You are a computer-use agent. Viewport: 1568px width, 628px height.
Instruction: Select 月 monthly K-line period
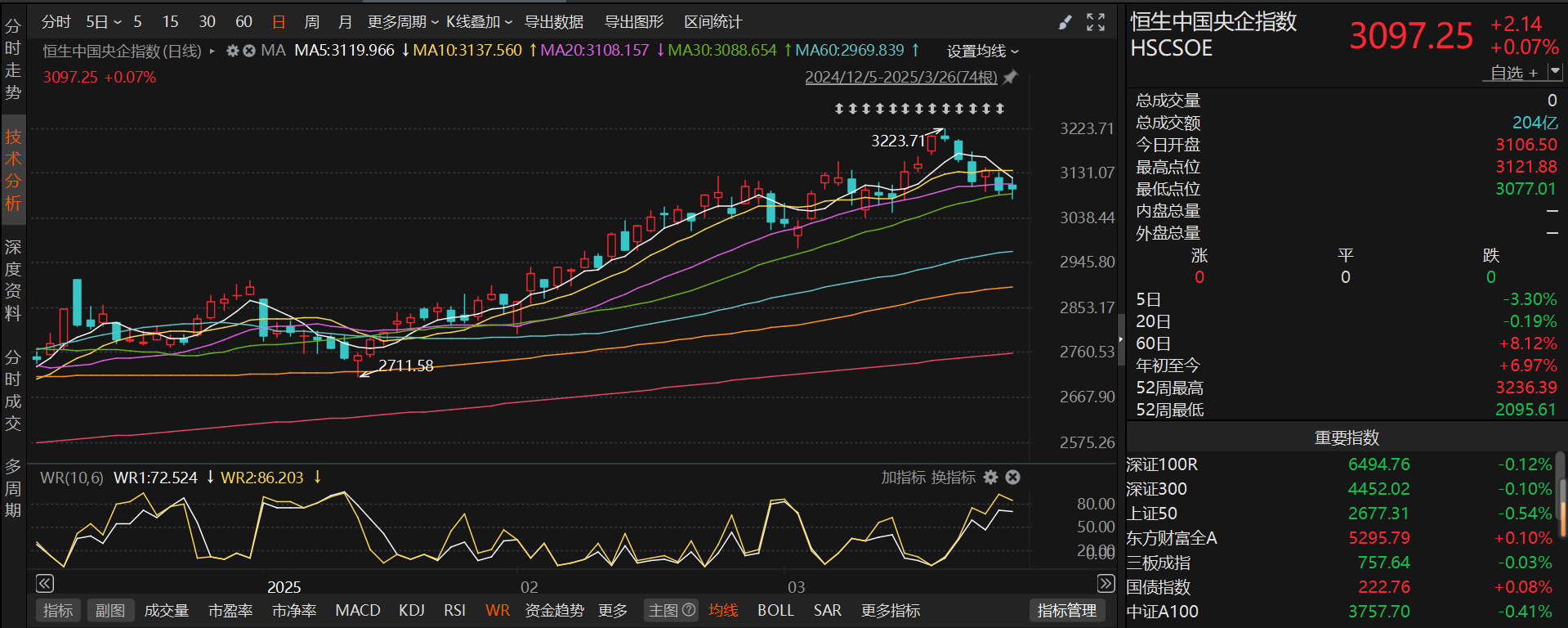pyautogui.click(x=345, y=22)
